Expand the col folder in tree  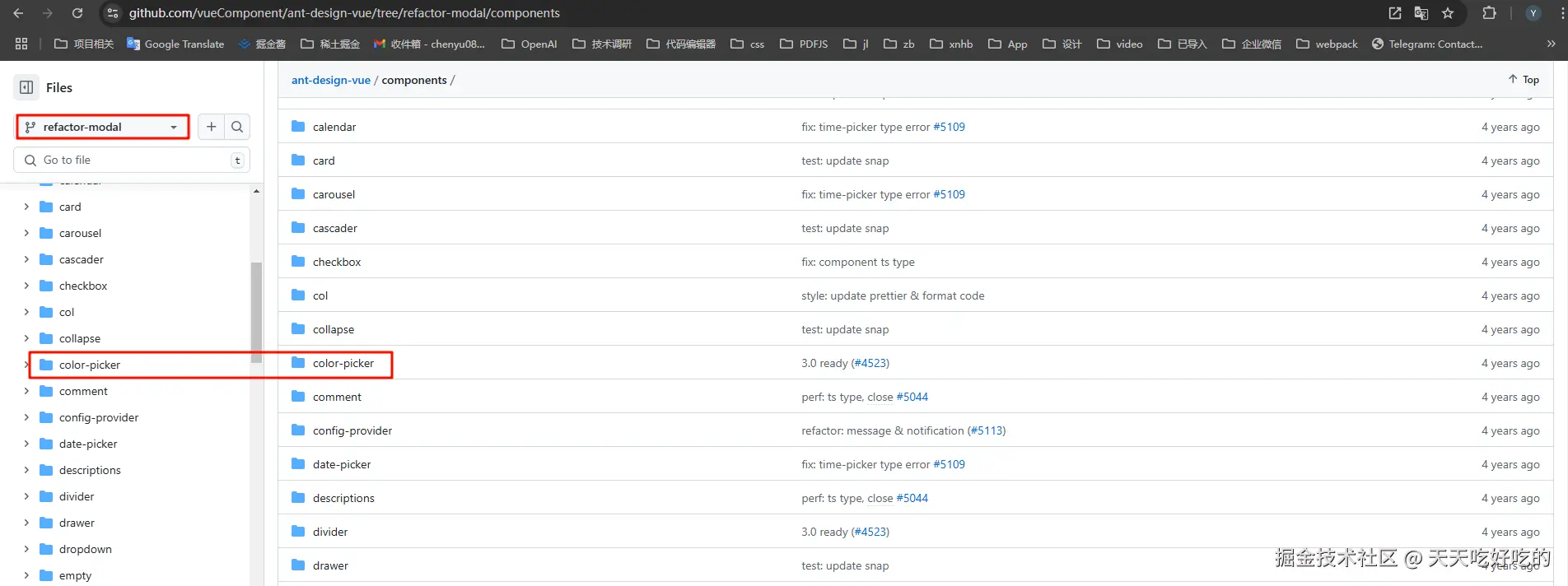pos(26,312)
